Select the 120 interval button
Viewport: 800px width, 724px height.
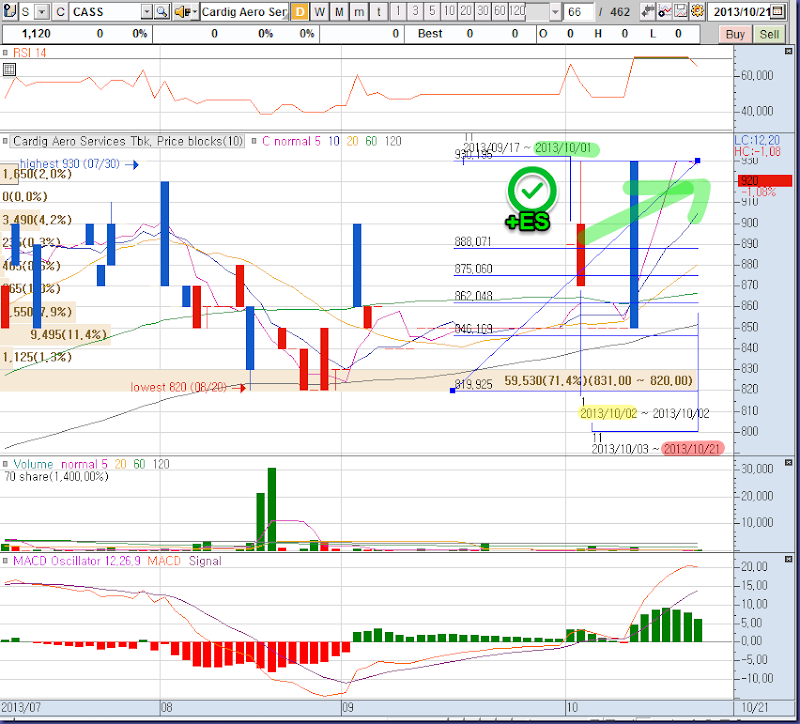point(517,11)
